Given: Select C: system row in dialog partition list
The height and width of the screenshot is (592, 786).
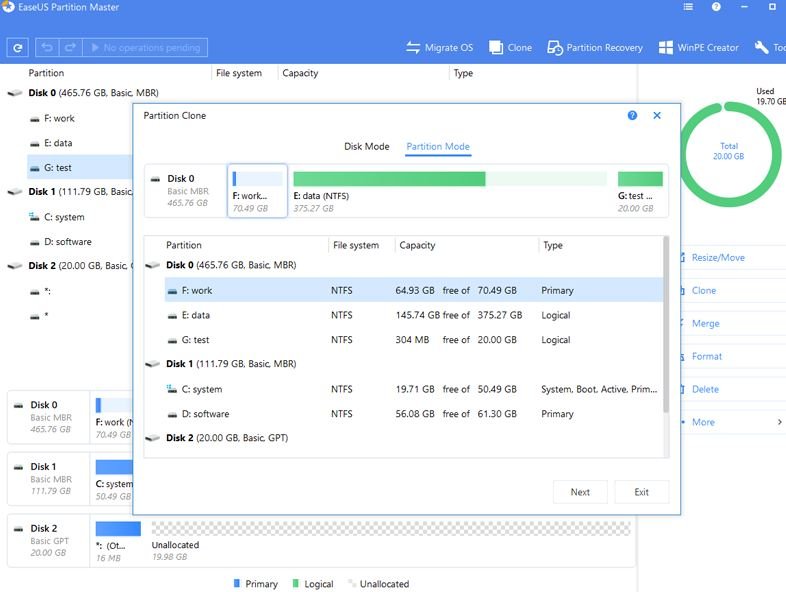Looking at the screenshot, I should click(x=414, y=389).
